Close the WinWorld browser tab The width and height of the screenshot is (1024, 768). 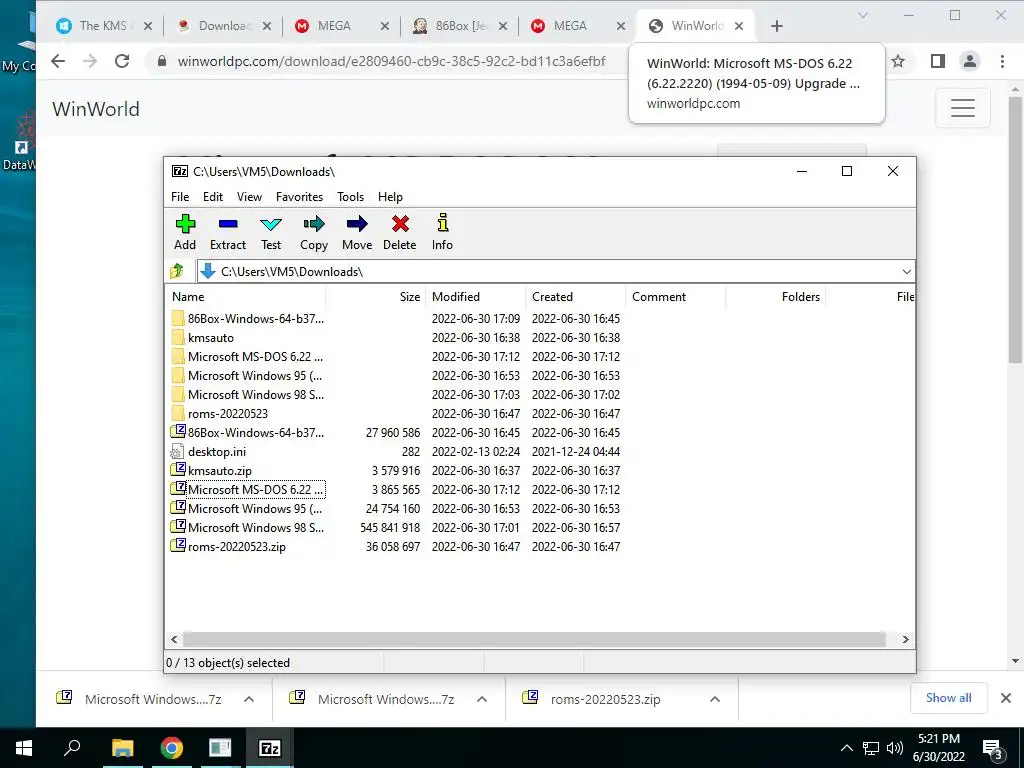tap(739, 26)
